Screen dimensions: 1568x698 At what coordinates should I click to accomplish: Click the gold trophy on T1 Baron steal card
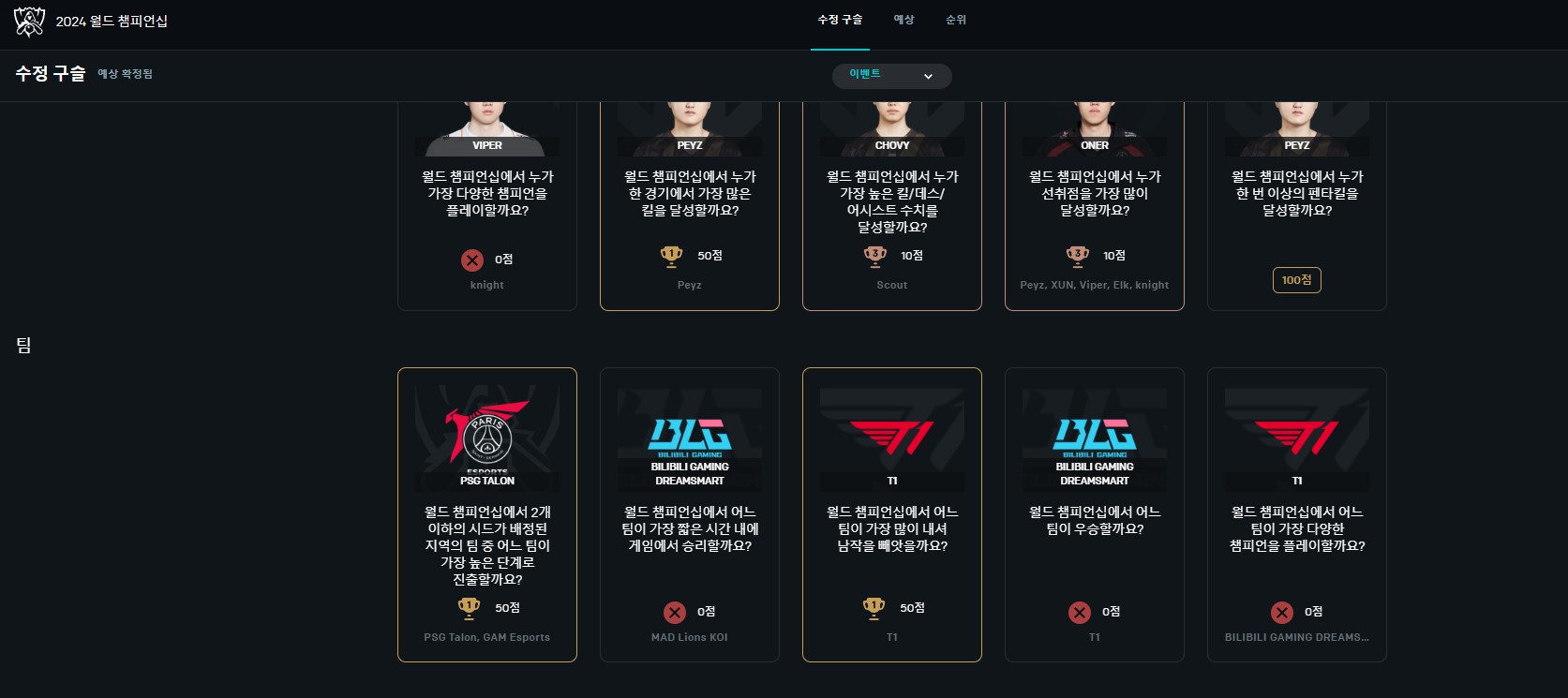pos(874,608)
